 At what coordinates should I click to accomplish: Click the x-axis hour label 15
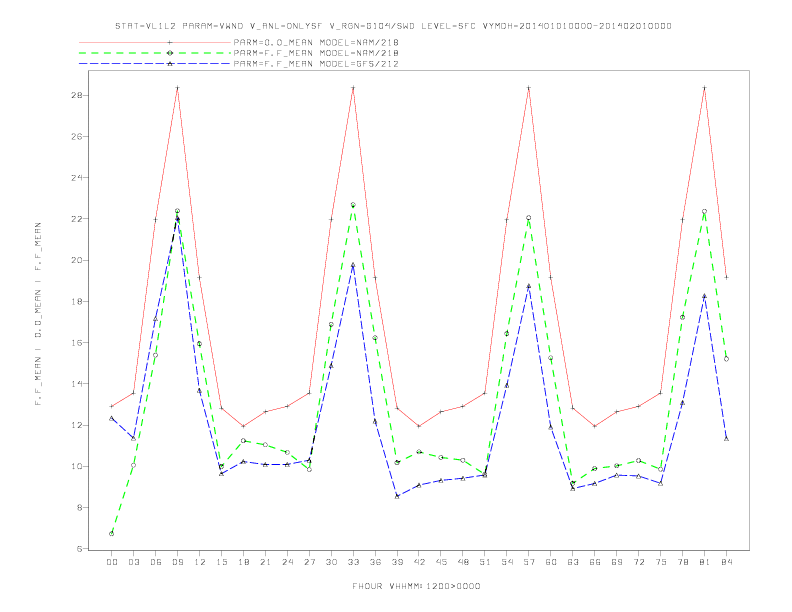pos(221,562)
